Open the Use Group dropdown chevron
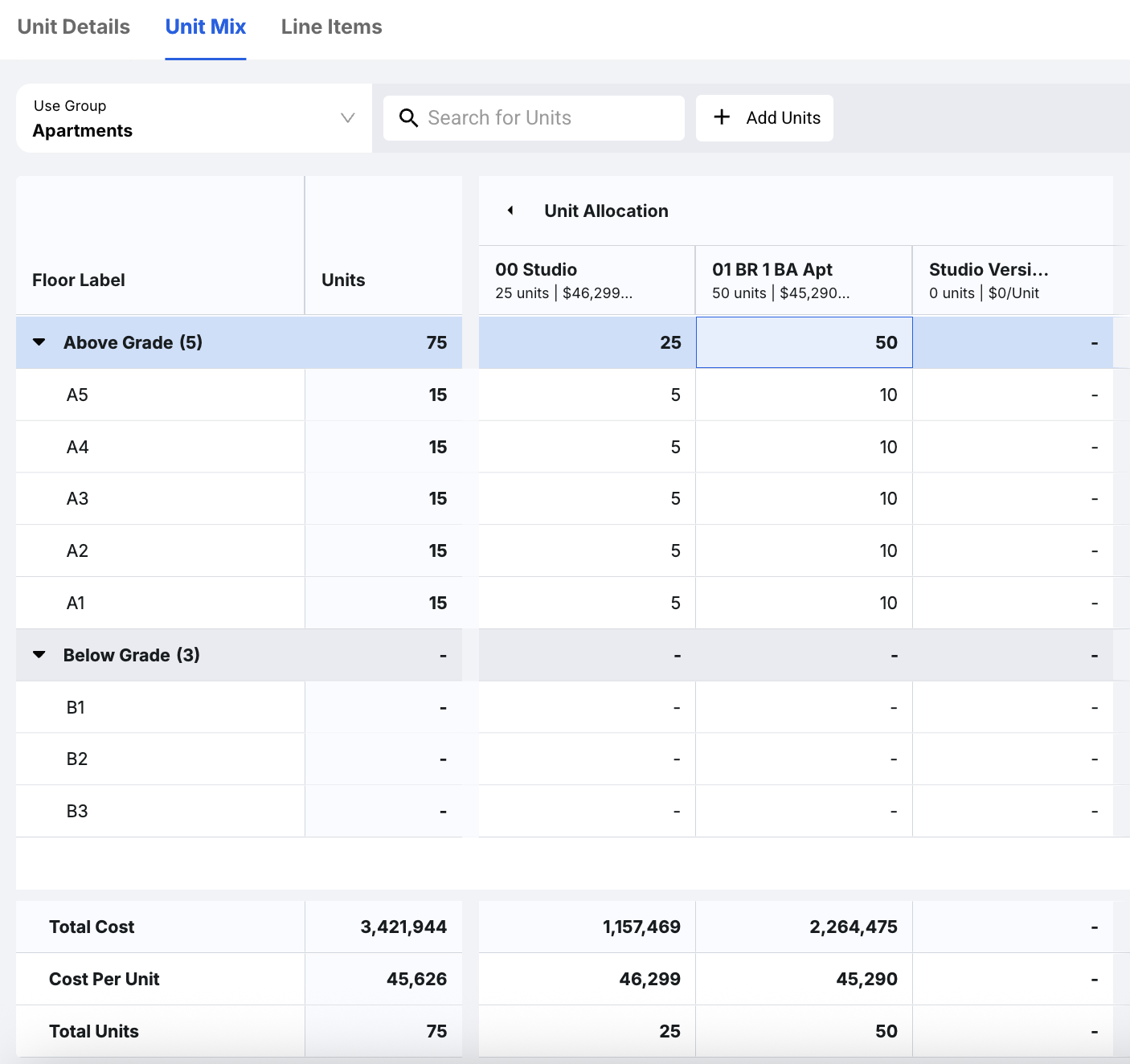 tap(347, 118)
